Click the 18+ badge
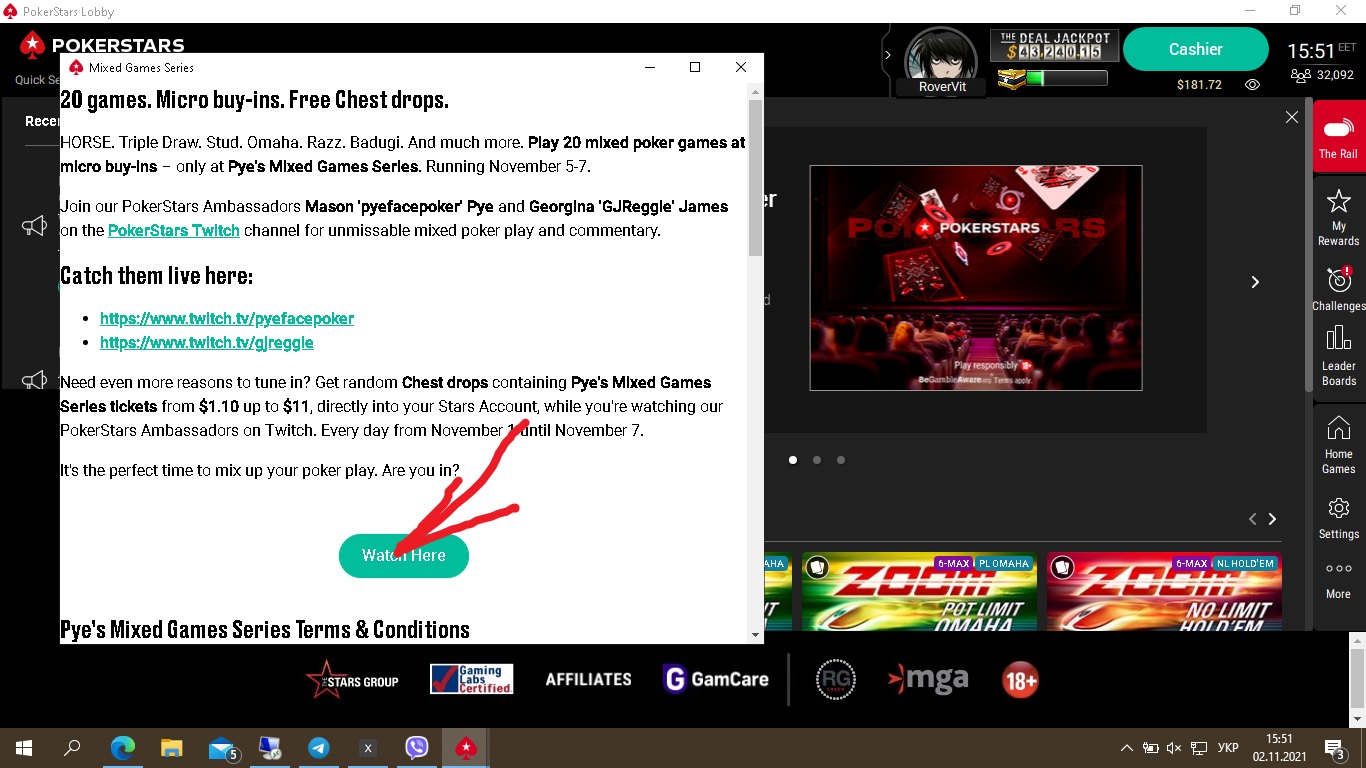Viewport: 1366px width, 768px height. 1020,681
